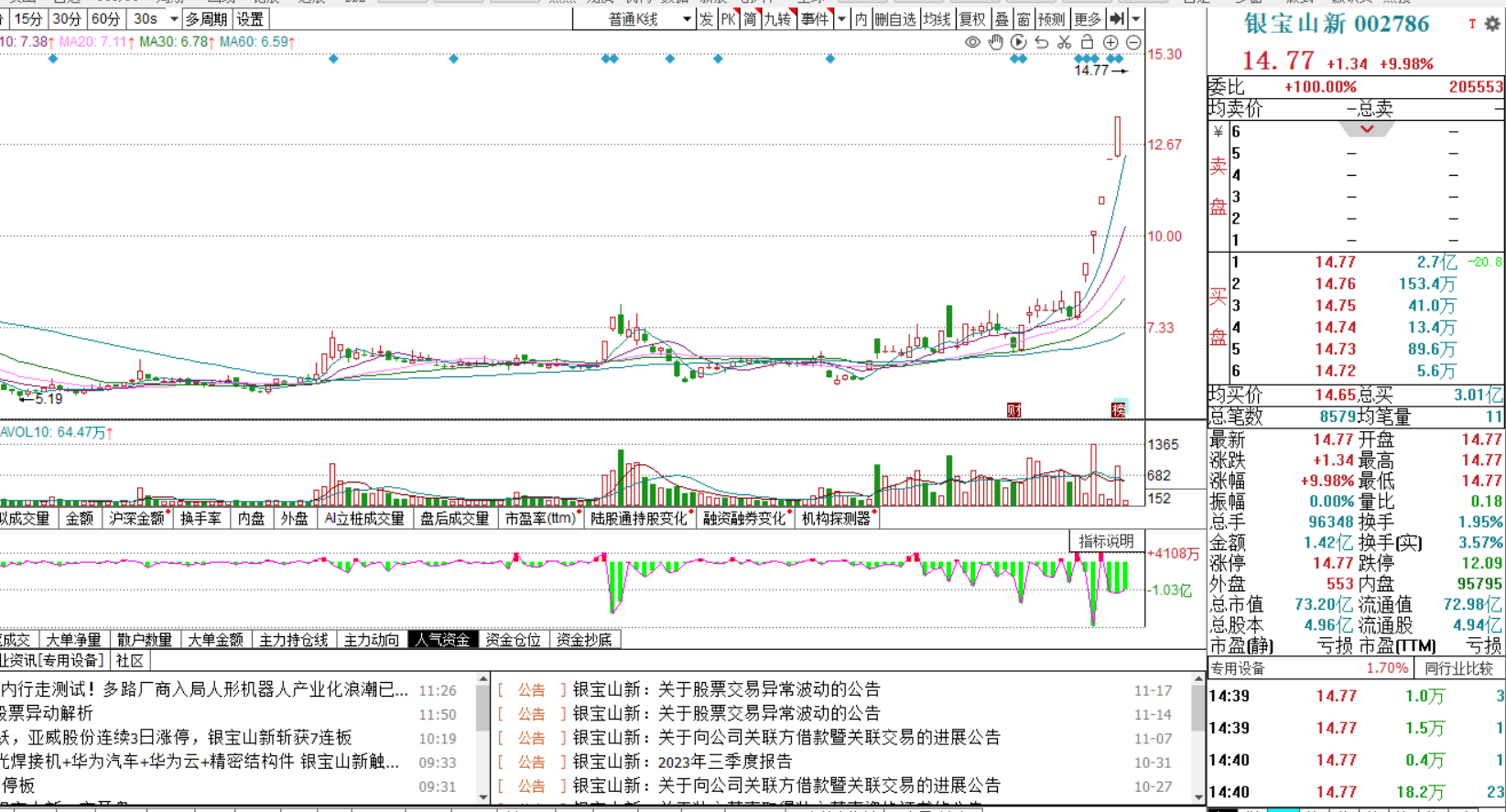Open the 30s period dropdown arrow
The height and width of the screenshot is (812, 1506).
coord(174,18)
